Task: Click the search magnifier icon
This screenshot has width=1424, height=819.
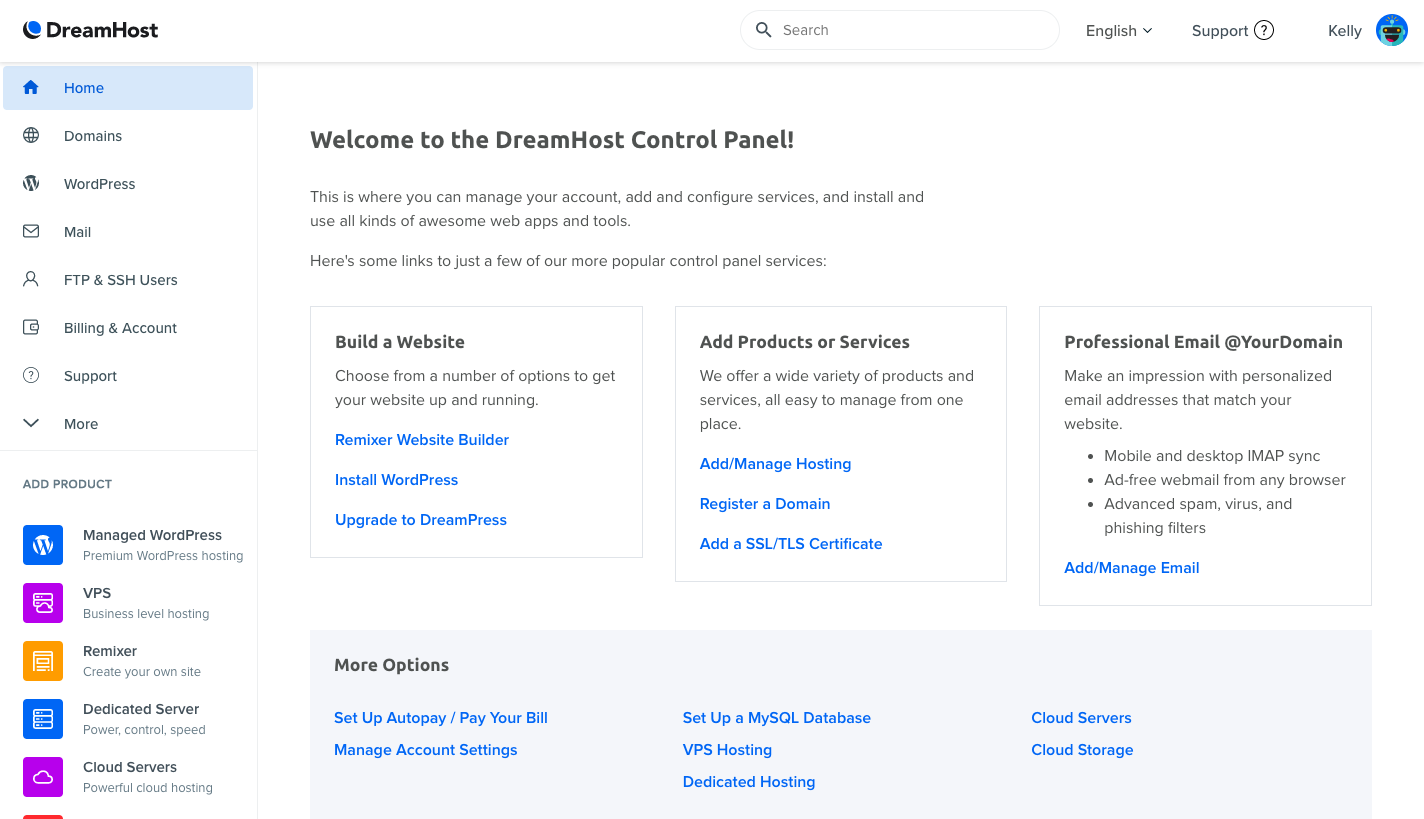Action: (764, 30)
